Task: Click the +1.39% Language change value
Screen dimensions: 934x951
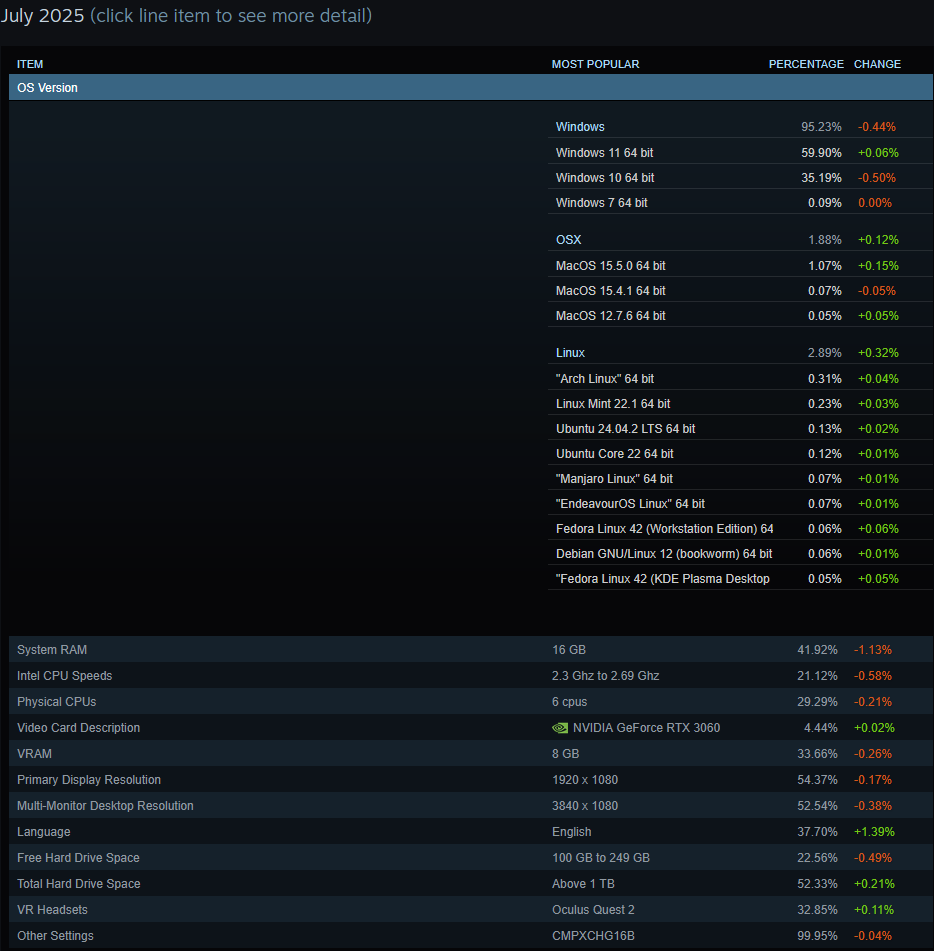Action: coord(874,832)
